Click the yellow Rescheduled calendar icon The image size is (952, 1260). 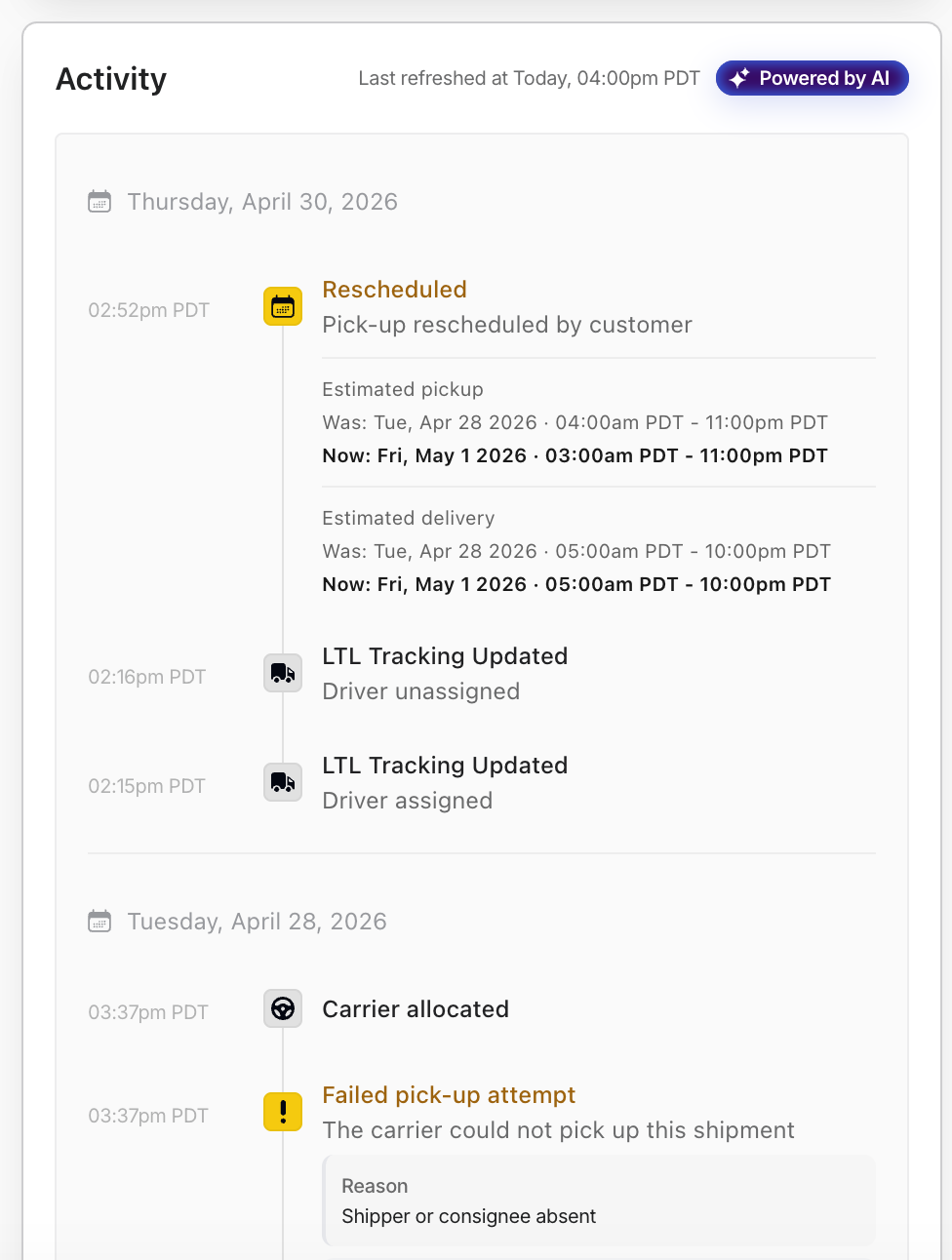click(x=283, y=306)
